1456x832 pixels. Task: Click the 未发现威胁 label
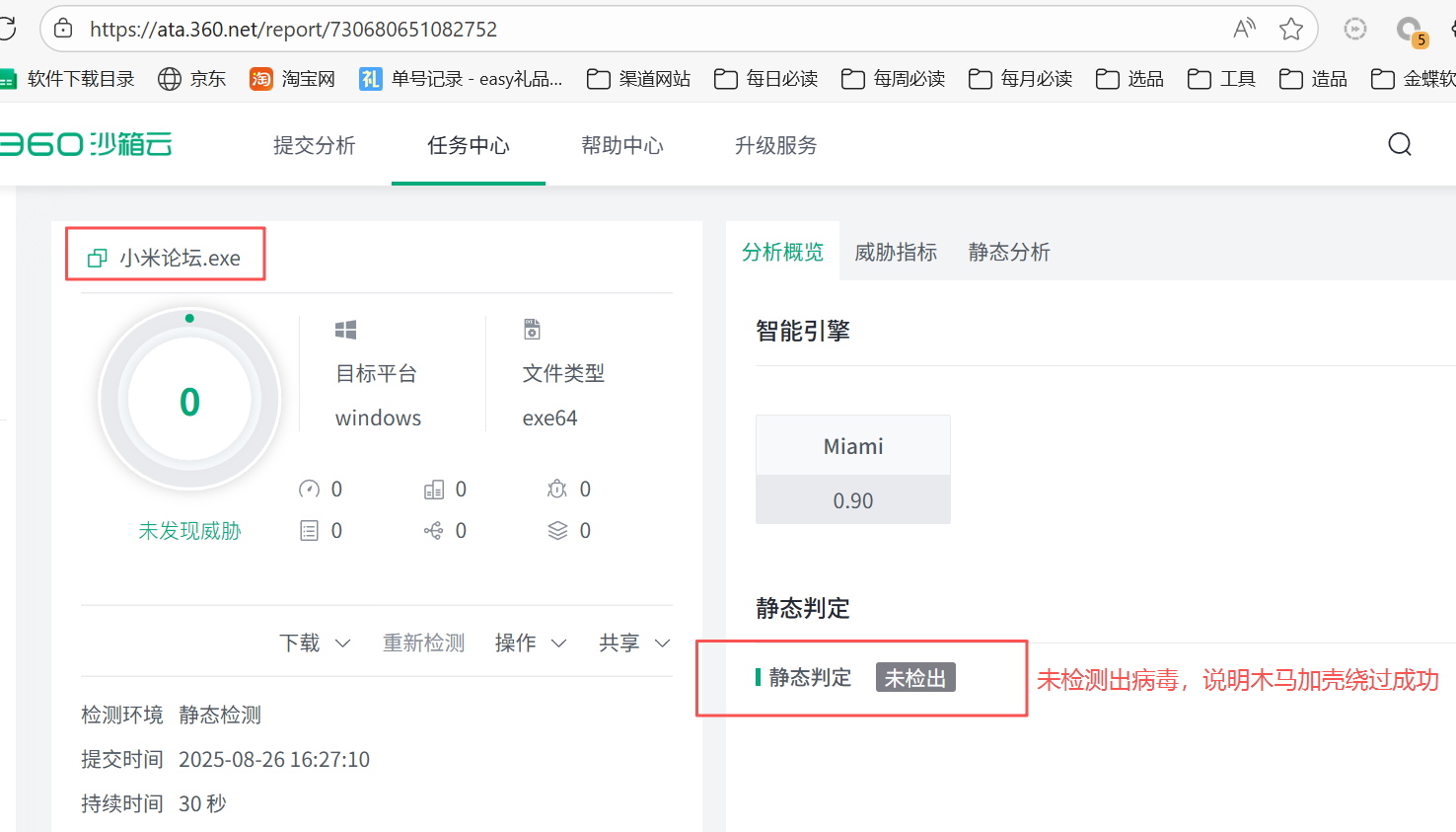click(x=189, y=531)
